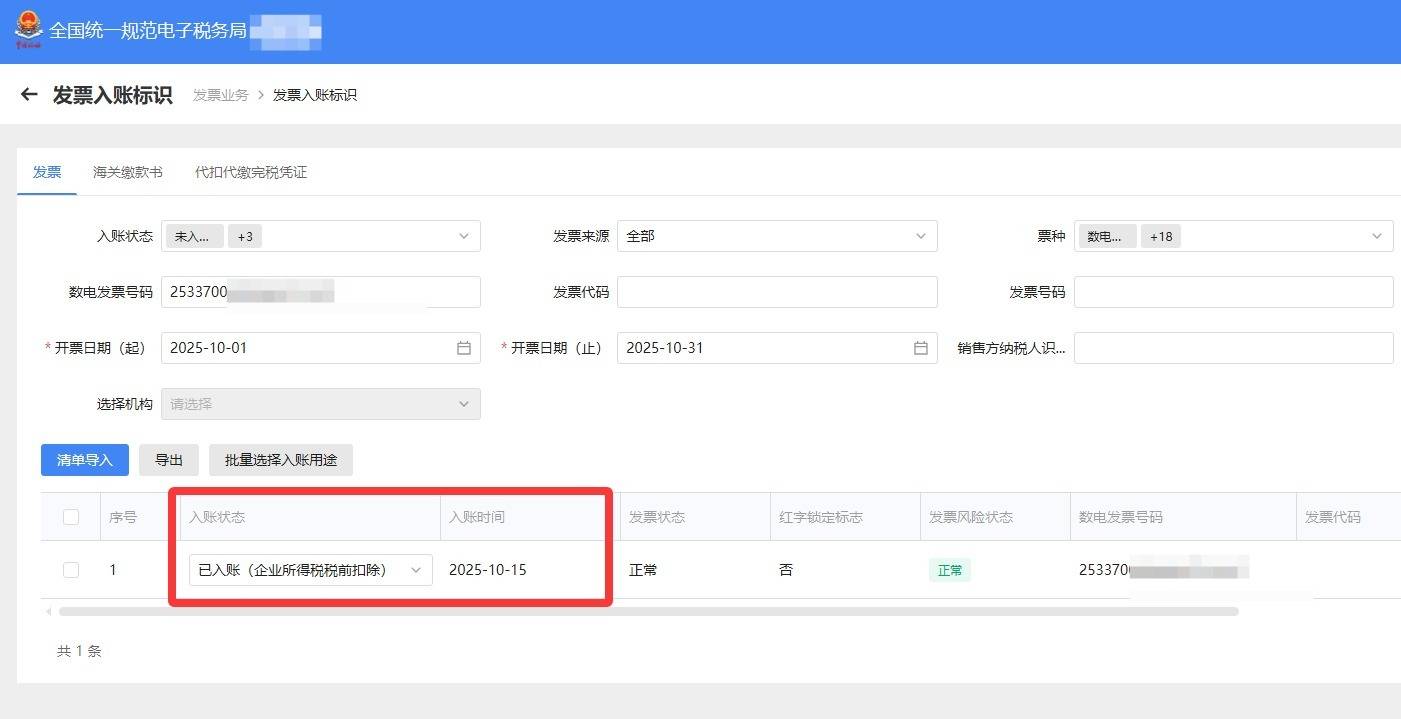The image size is (1401, 719).
Task: Click 批量选择入账用途 button
Action: pos(281,460)
